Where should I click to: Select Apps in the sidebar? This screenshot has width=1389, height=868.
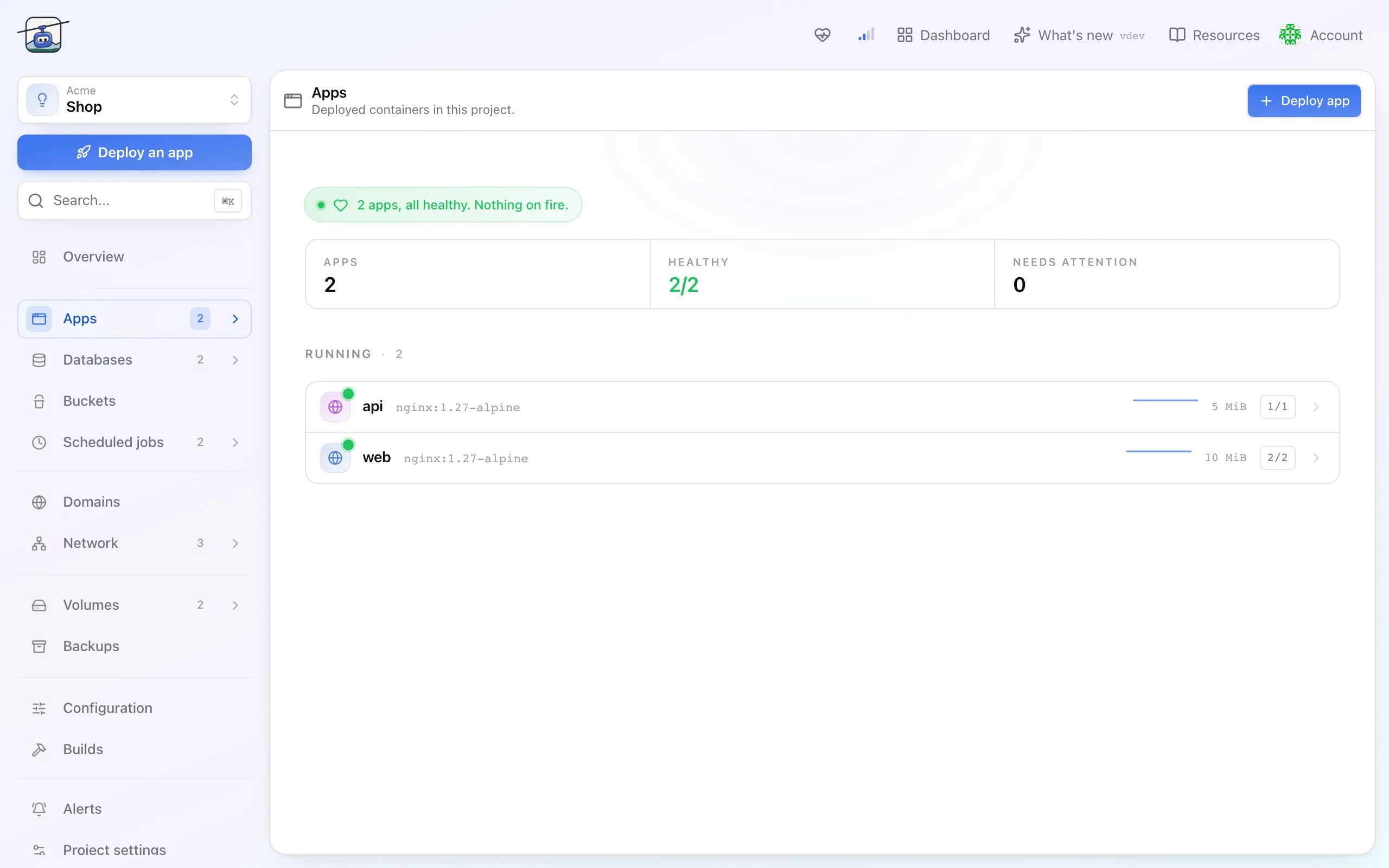pos(135,318)
